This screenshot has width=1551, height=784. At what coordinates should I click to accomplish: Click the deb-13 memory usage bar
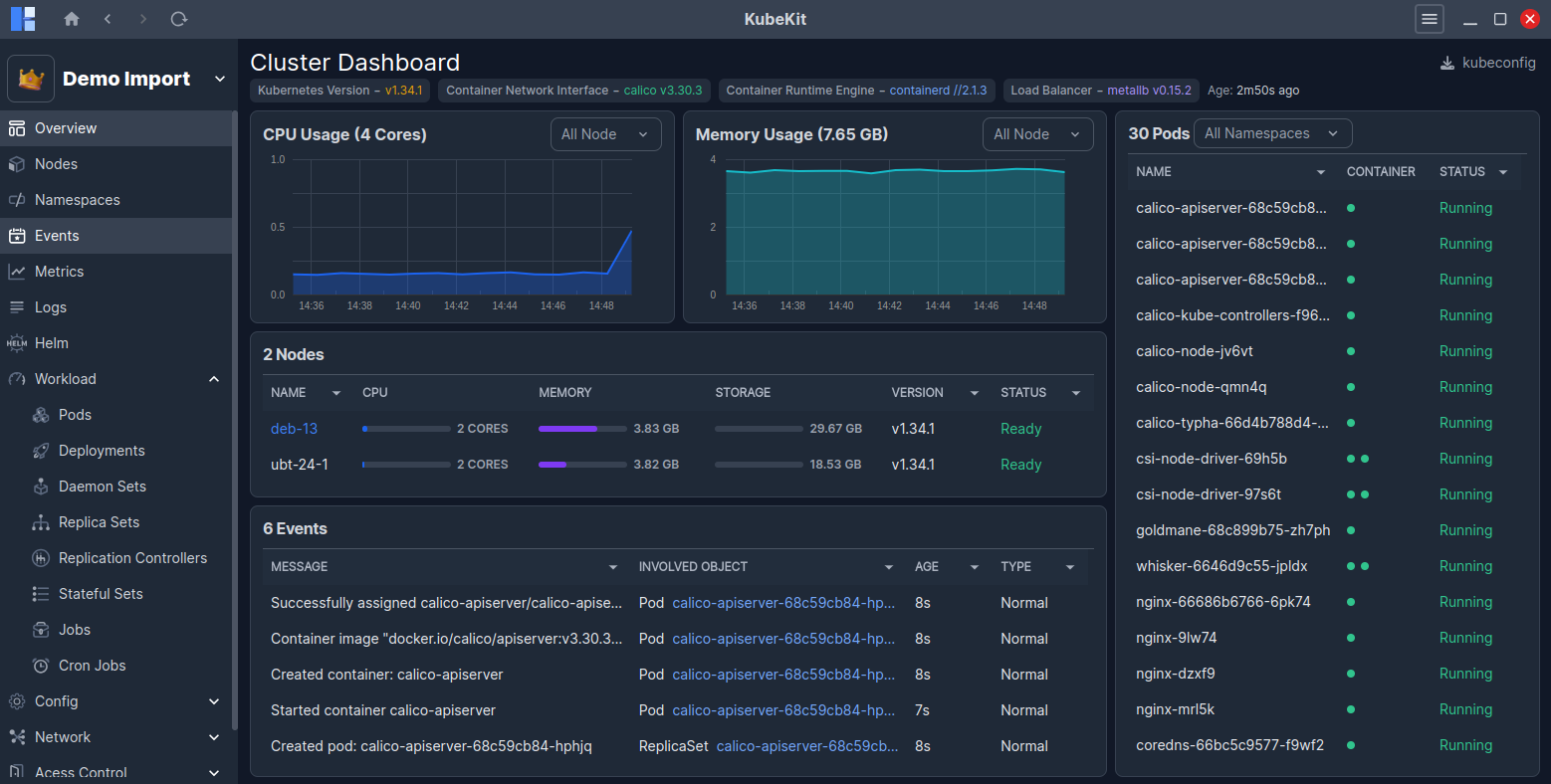[582, 428]
